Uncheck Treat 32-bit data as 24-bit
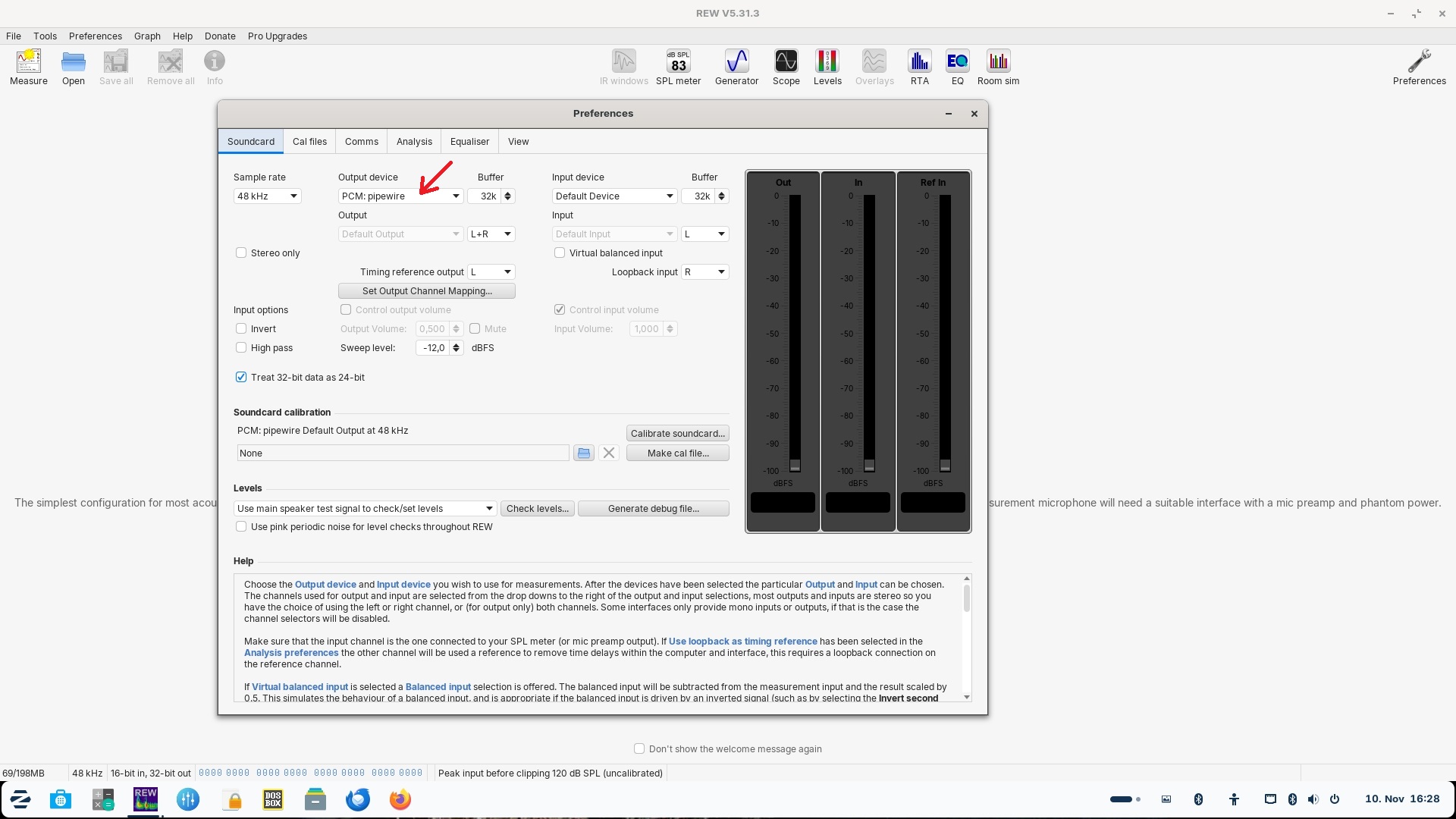This screenshot has width=1456, height=819. click(x=241, y=378)
